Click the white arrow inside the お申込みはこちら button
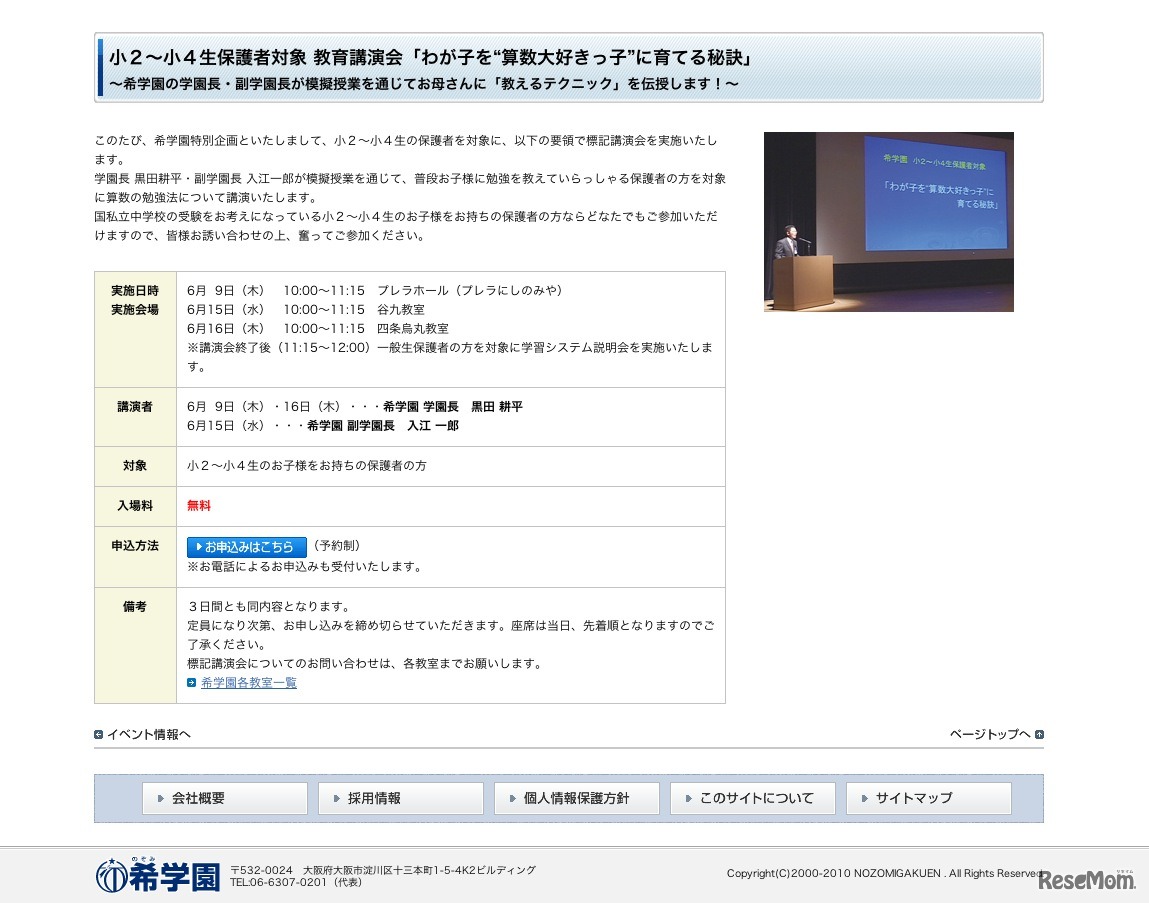Image resolution: width=1149 pixels, height=903 pixels. pos(197,547)
